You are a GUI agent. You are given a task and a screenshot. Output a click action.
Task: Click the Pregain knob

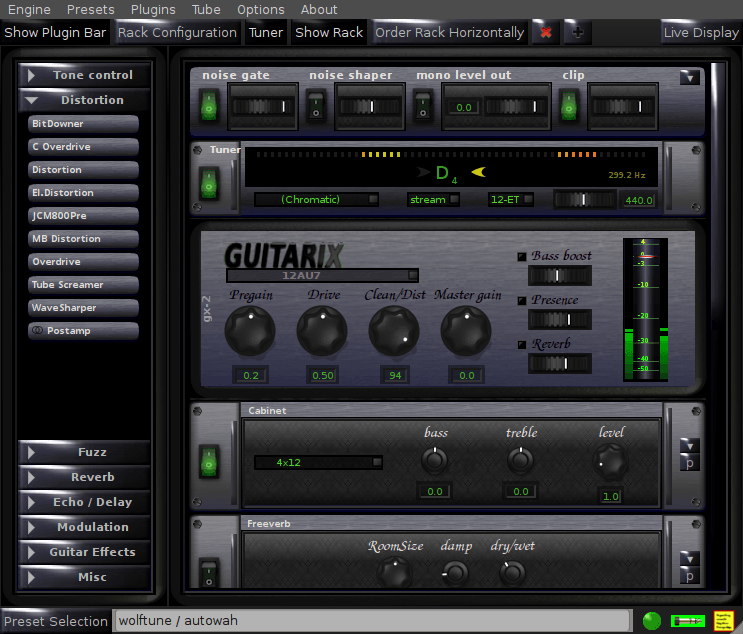tap(250, 331)
